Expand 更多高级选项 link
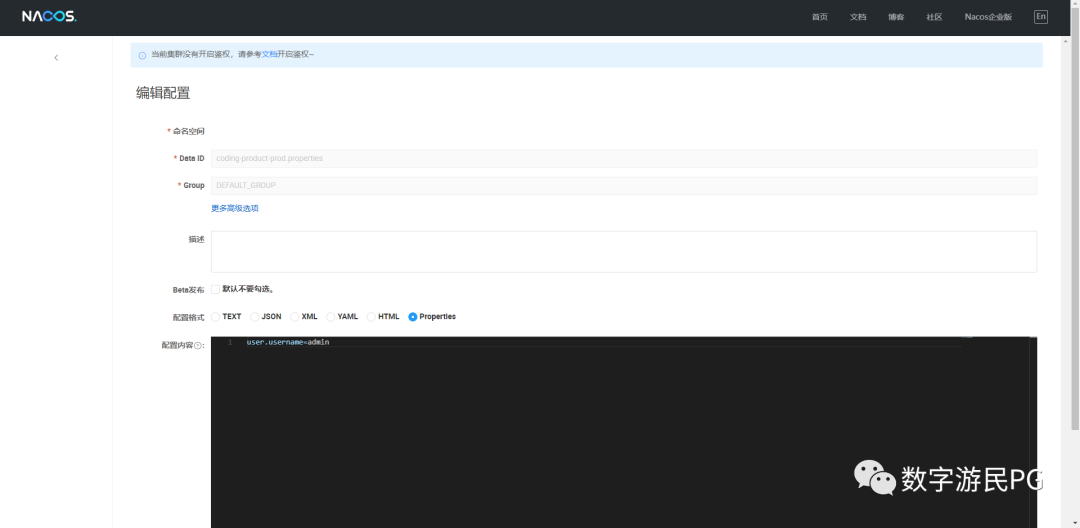This screenshot has height=528, width=1080. coord(235,208)
